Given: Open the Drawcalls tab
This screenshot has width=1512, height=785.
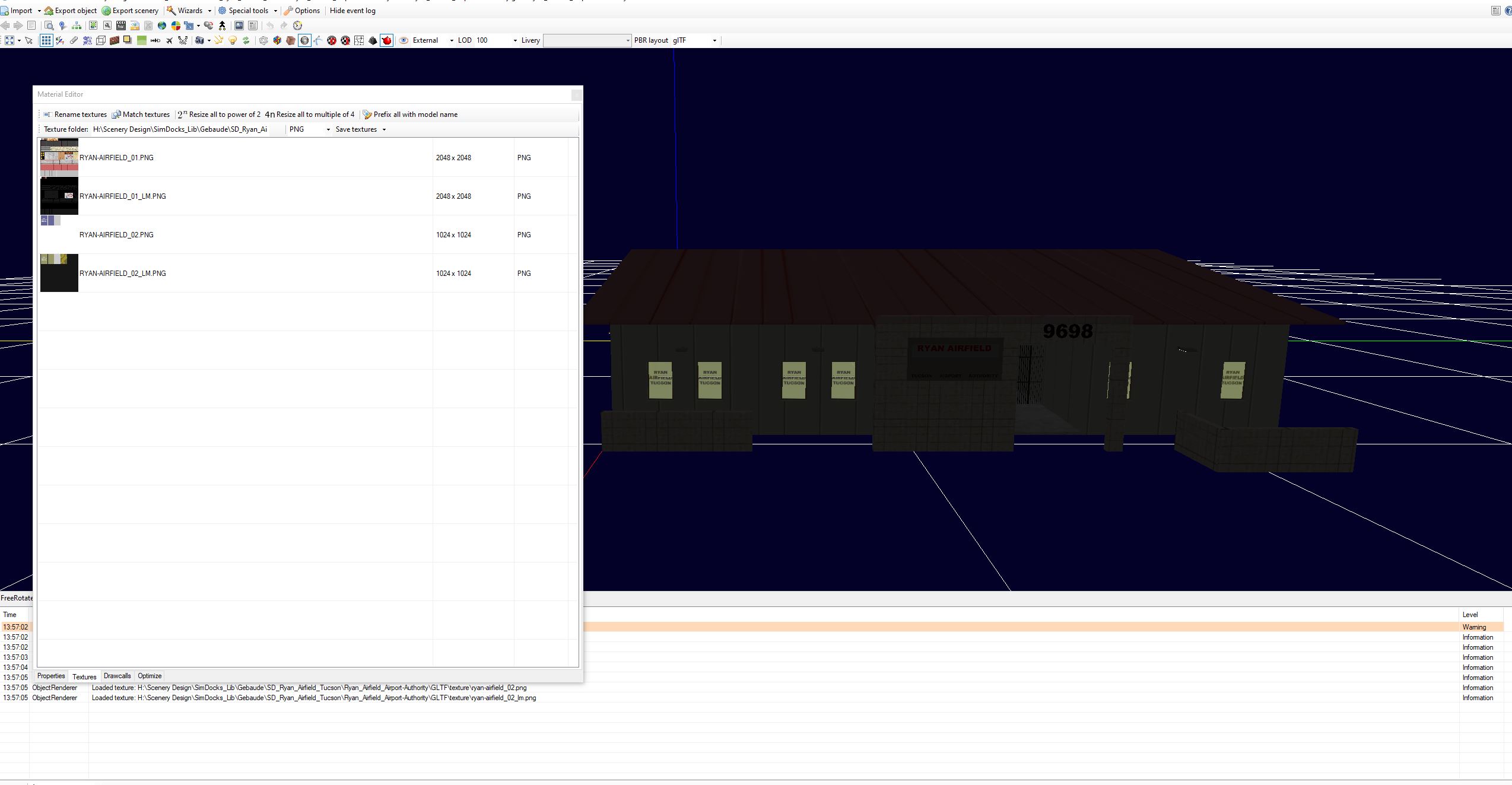Looking at the screenshot, I should coord(117,676).
